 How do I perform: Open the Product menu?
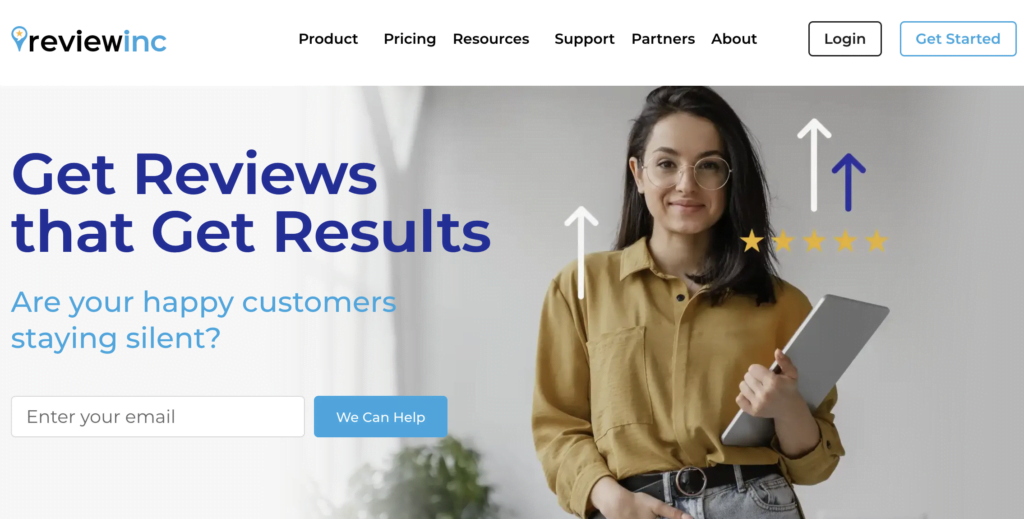pos(328,39)
